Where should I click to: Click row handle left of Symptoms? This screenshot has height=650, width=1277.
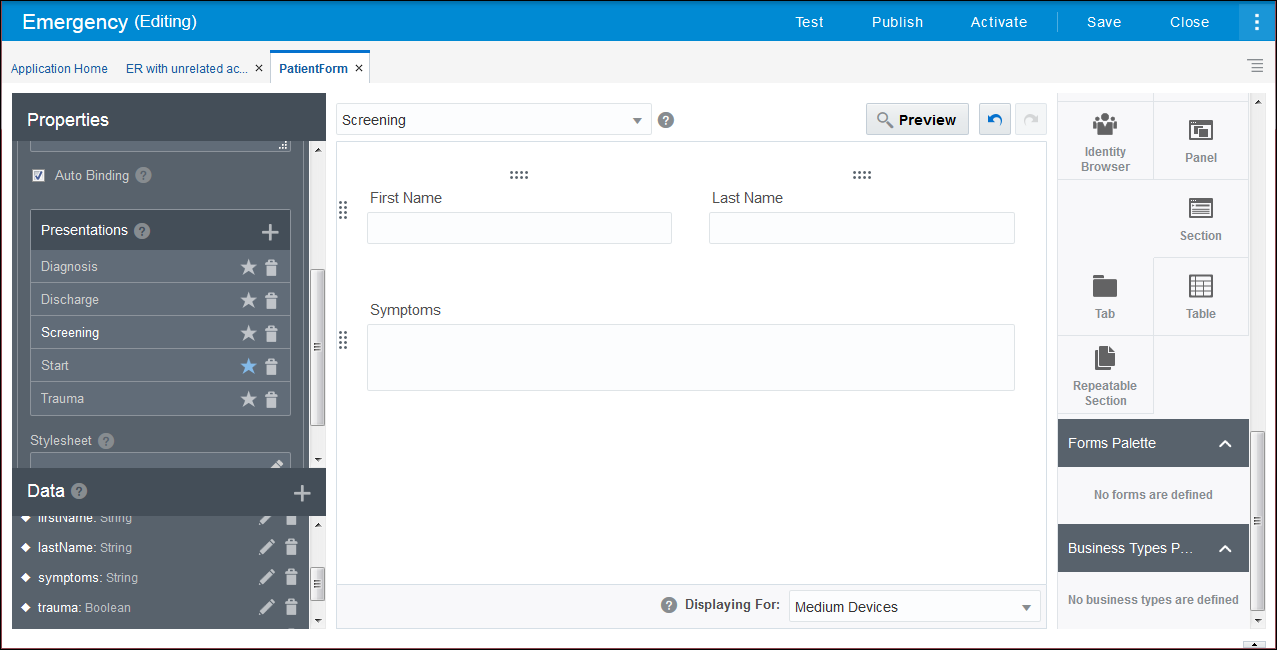(343, 340)
